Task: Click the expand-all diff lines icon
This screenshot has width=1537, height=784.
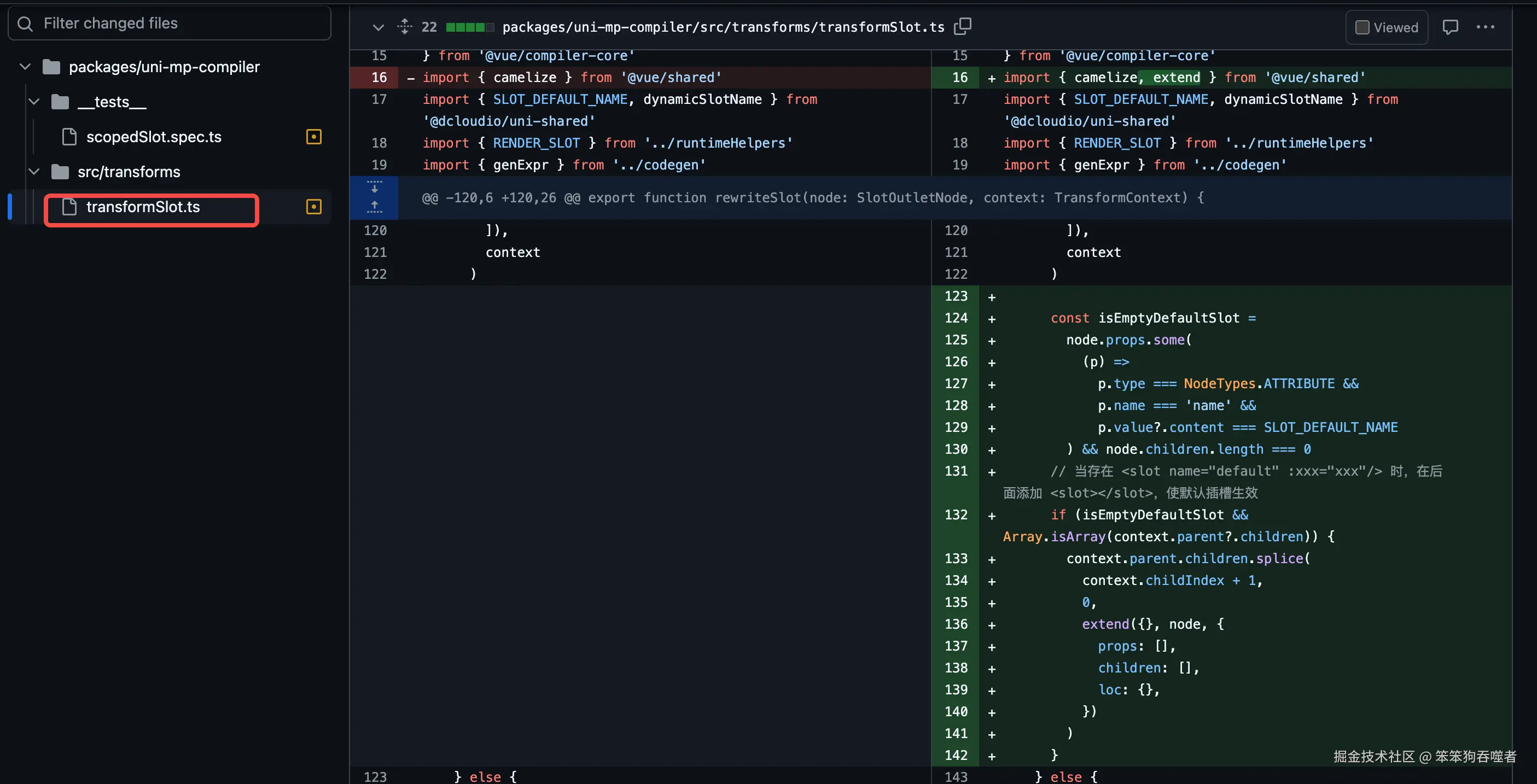Action: pos(405,26)
